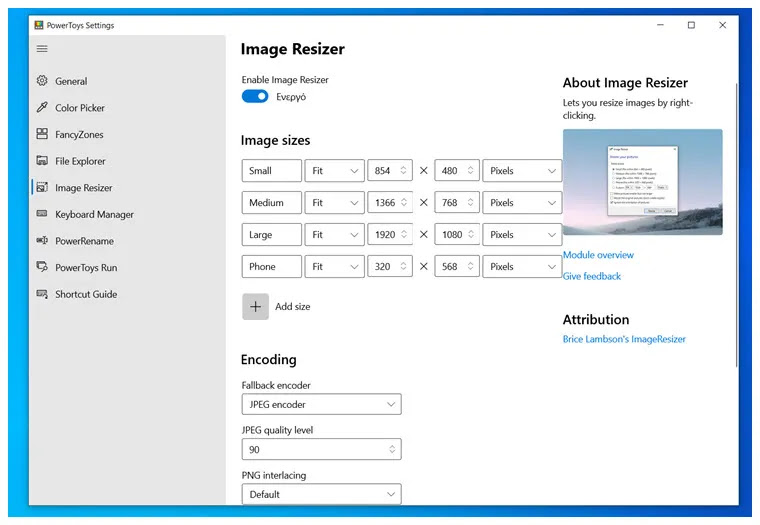Maximize the PowerToys Settings window
The width and height of the screenshot is (760, 525).
click(x=691, y=25)
